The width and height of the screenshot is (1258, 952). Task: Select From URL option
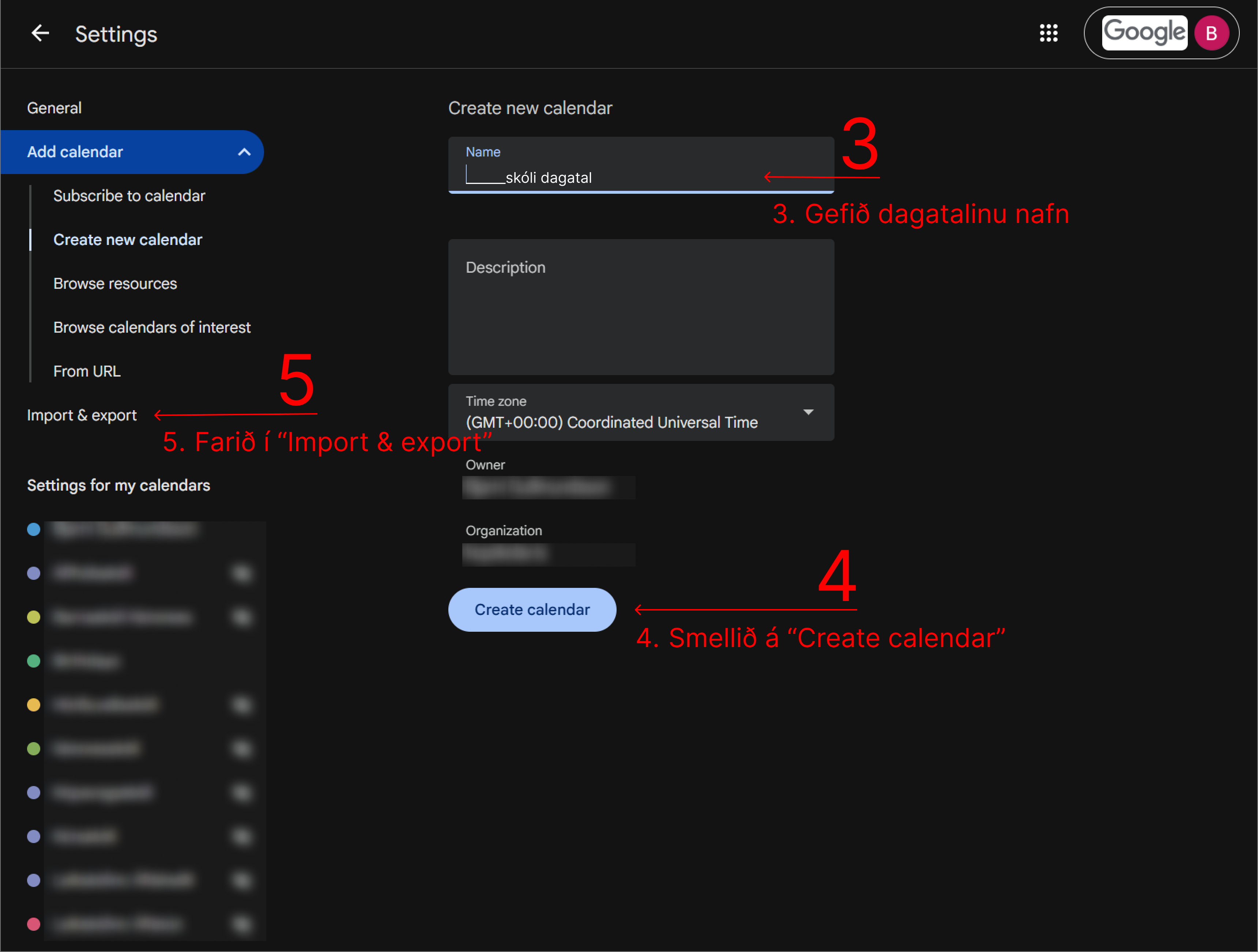86,371
